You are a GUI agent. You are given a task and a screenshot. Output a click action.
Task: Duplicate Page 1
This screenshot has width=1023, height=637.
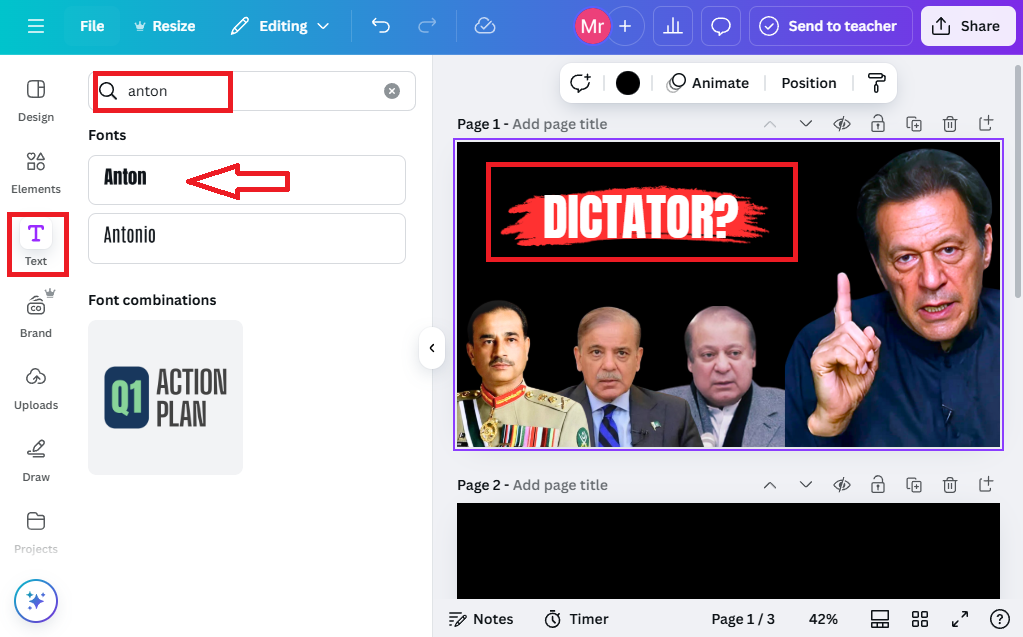point(914,123)
